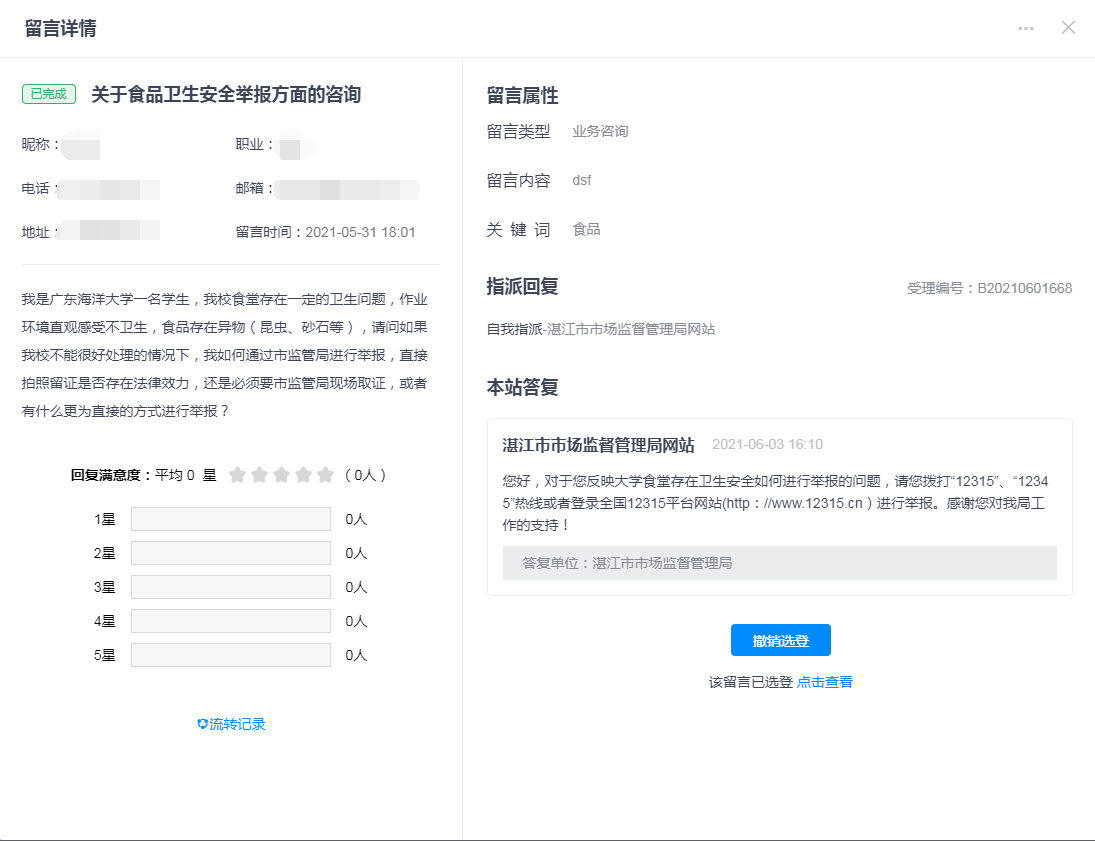Click the 已完成 status tag
The width and height of the screenshot is (1095, 841).
tap(49, 94)
